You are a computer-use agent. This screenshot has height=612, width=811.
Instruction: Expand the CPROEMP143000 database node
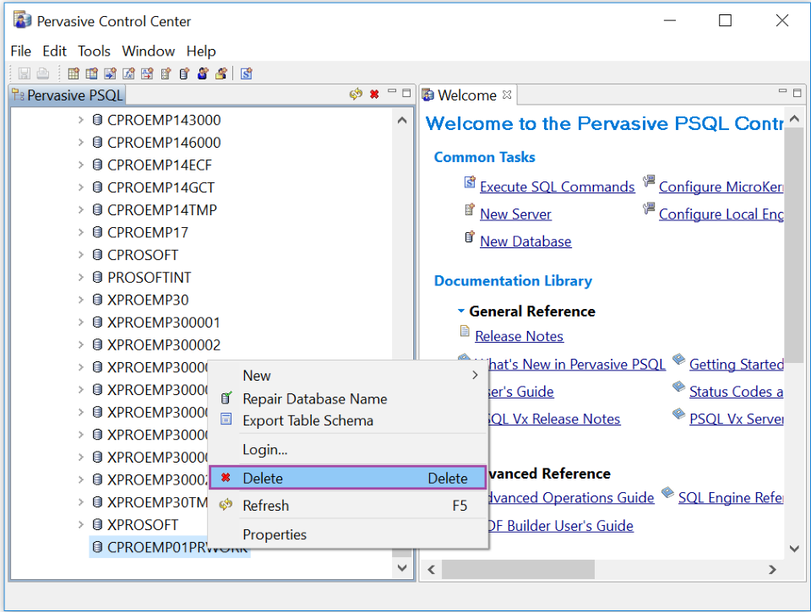point(81,120)
